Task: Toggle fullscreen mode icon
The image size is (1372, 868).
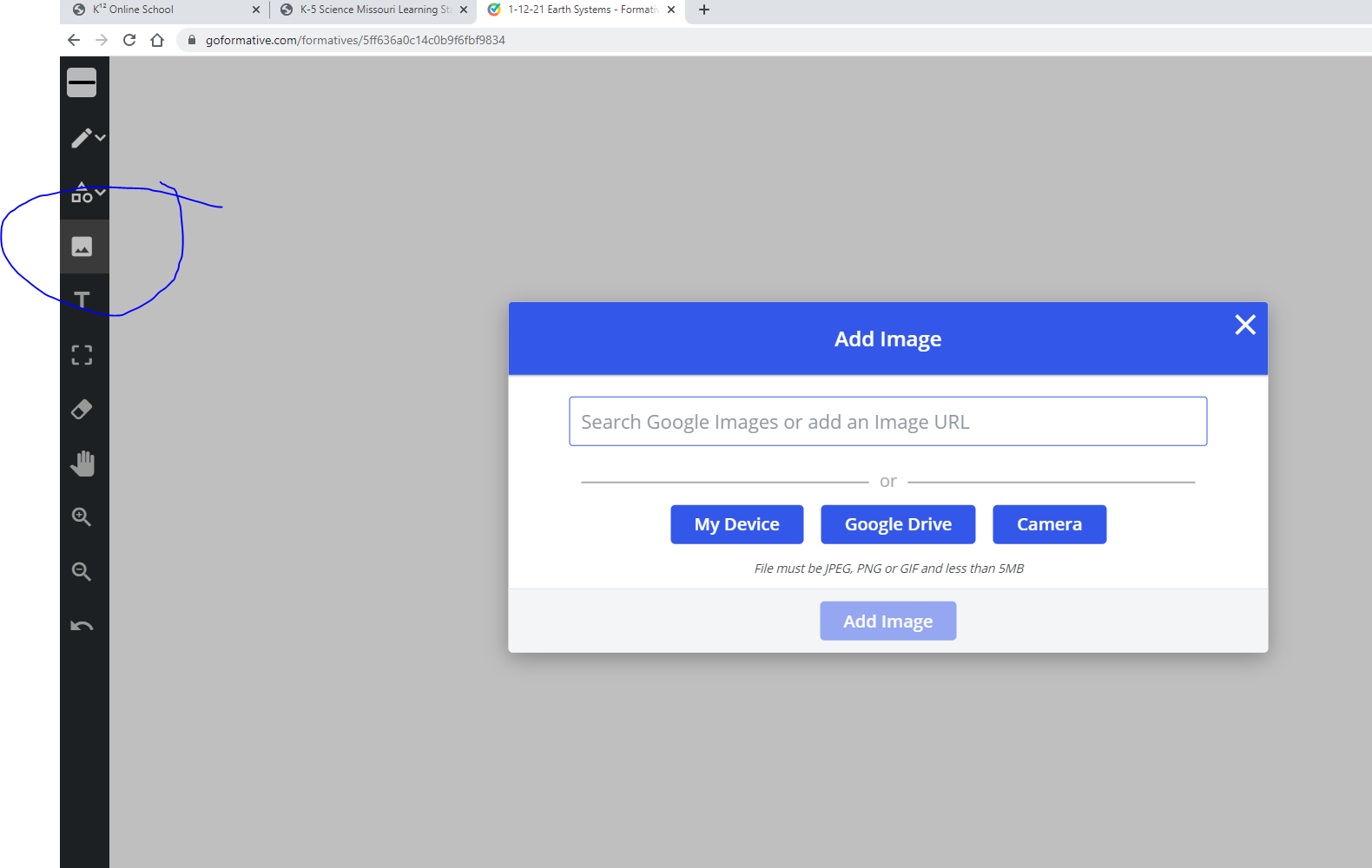Action: click(82, 355)
